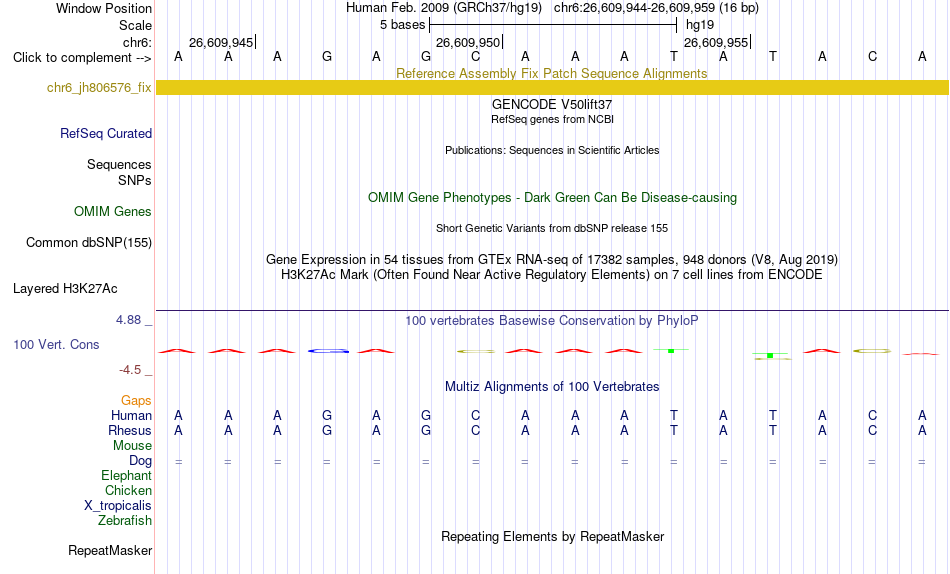Viewport: 950px width, 574px height.
Task: Open the RefSeq Curated track settings
Action: 106,133
